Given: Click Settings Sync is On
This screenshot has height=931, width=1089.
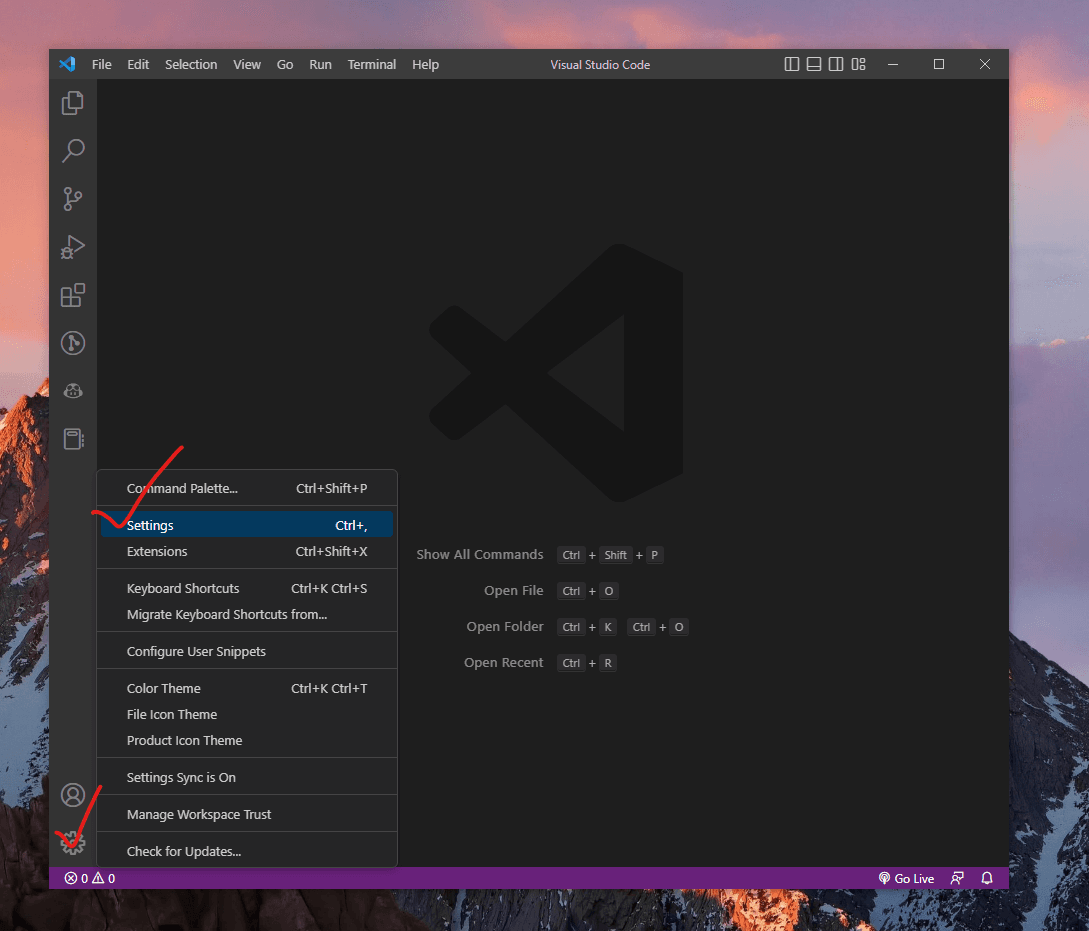Looking at the screenshot, I should click(247, 778).
